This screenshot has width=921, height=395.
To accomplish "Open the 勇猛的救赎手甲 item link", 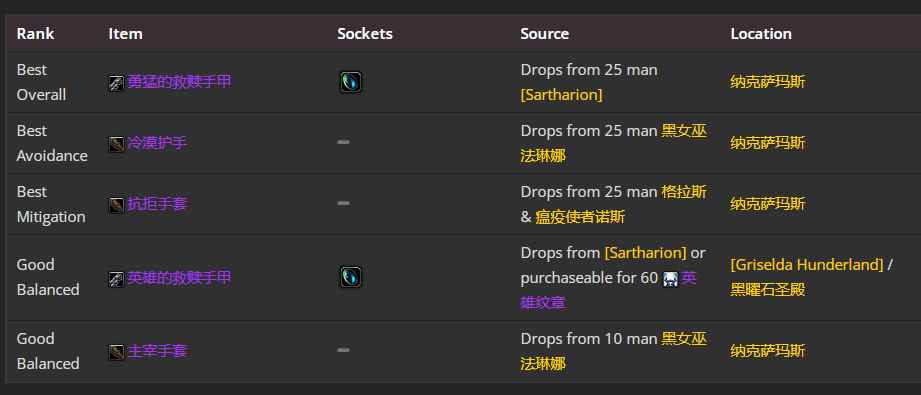I will click(180, 82).
